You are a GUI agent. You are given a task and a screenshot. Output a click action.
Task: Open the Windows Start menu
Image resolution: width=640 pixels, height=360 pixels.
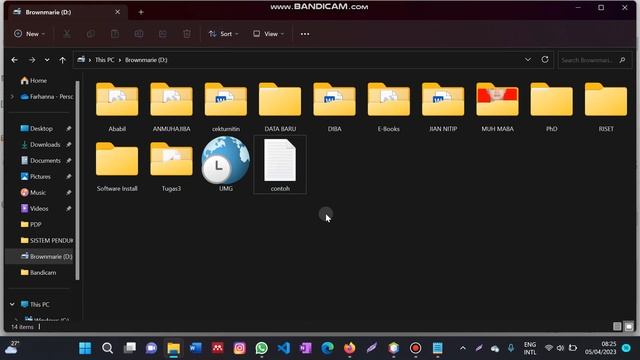(x=85, y=348)
